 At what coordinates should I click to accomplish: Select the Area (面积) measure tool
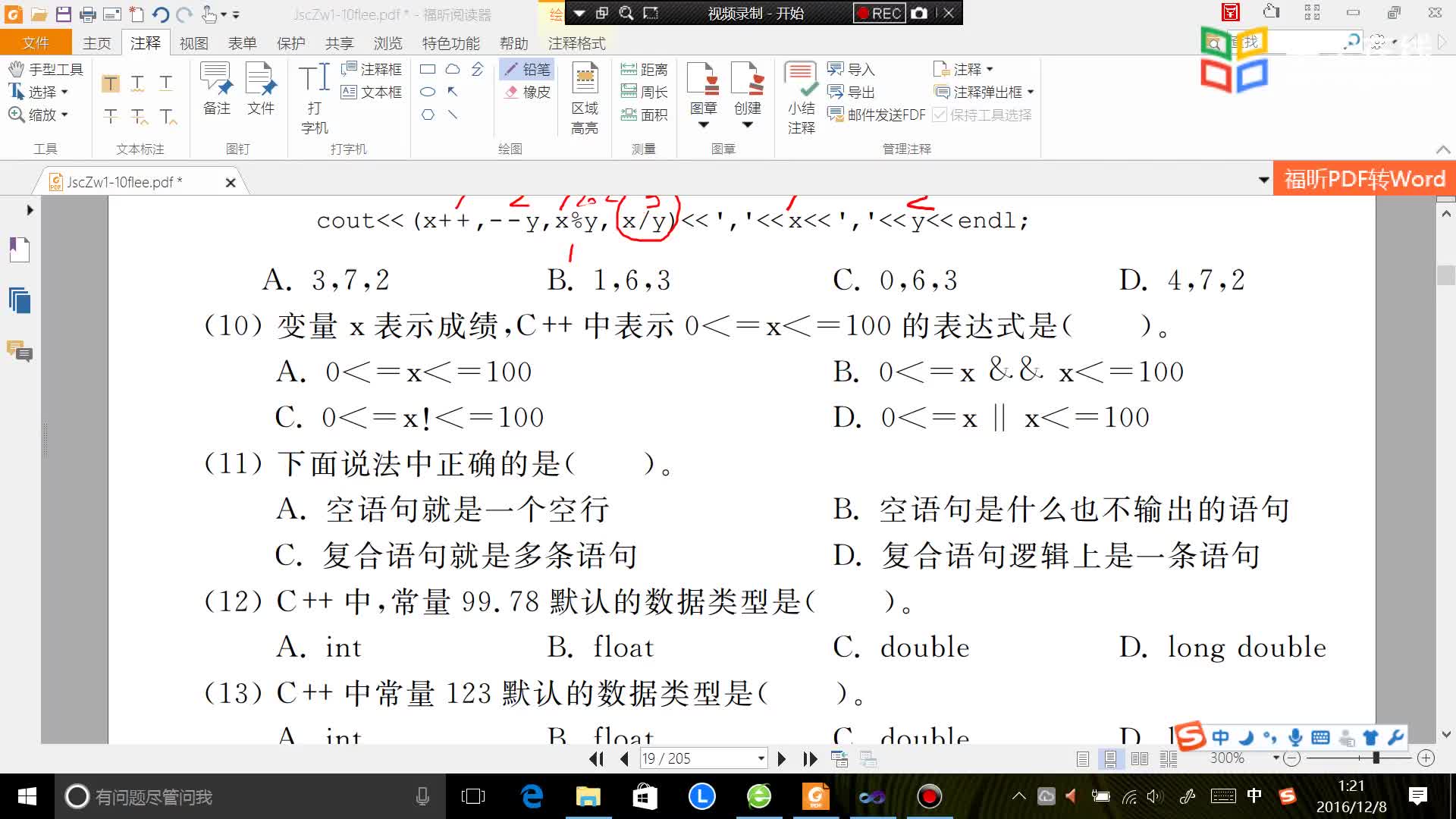pos(644,115)
